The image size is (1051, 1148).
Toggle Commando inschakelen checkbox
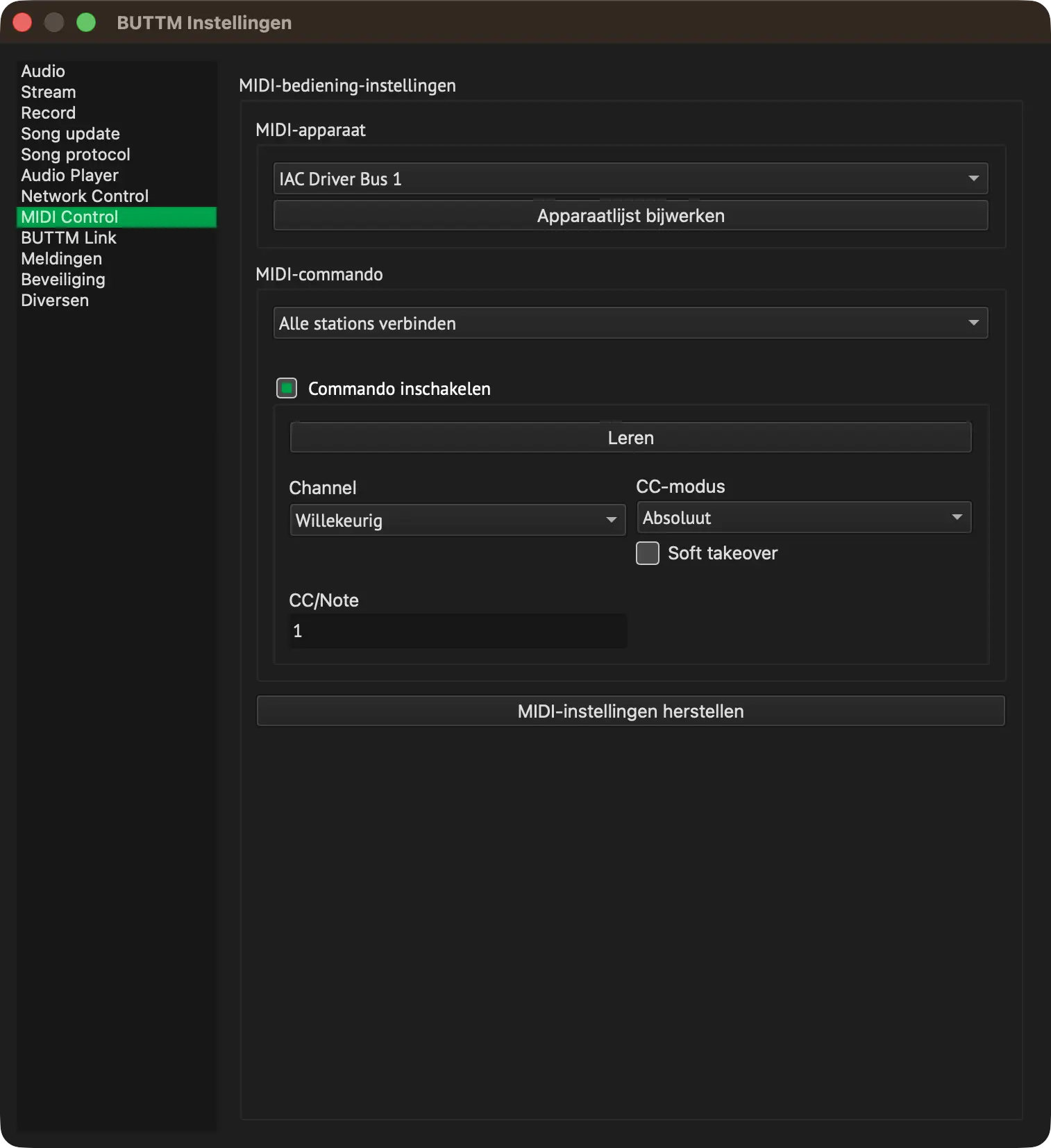pos(287,388)
